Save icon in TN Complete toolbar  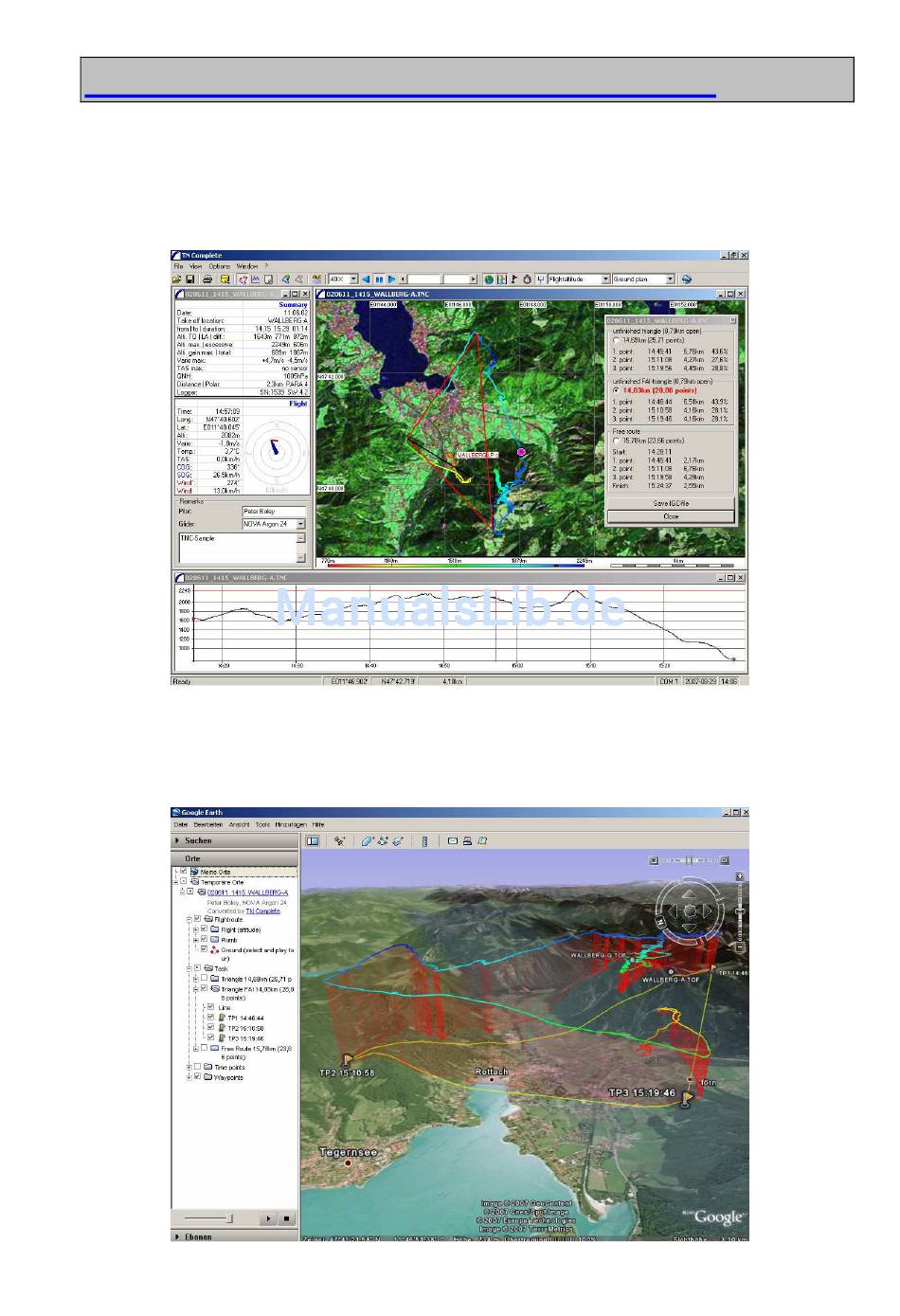[x=189, y=279]
